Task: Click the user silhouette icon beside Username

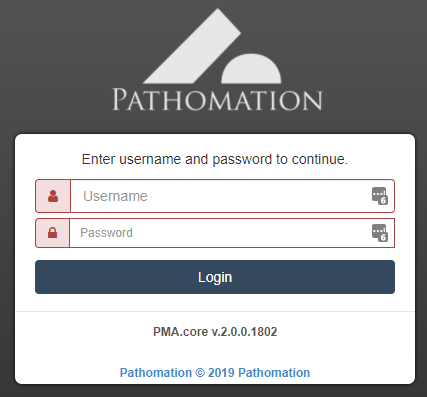Action: click(53, 196)
